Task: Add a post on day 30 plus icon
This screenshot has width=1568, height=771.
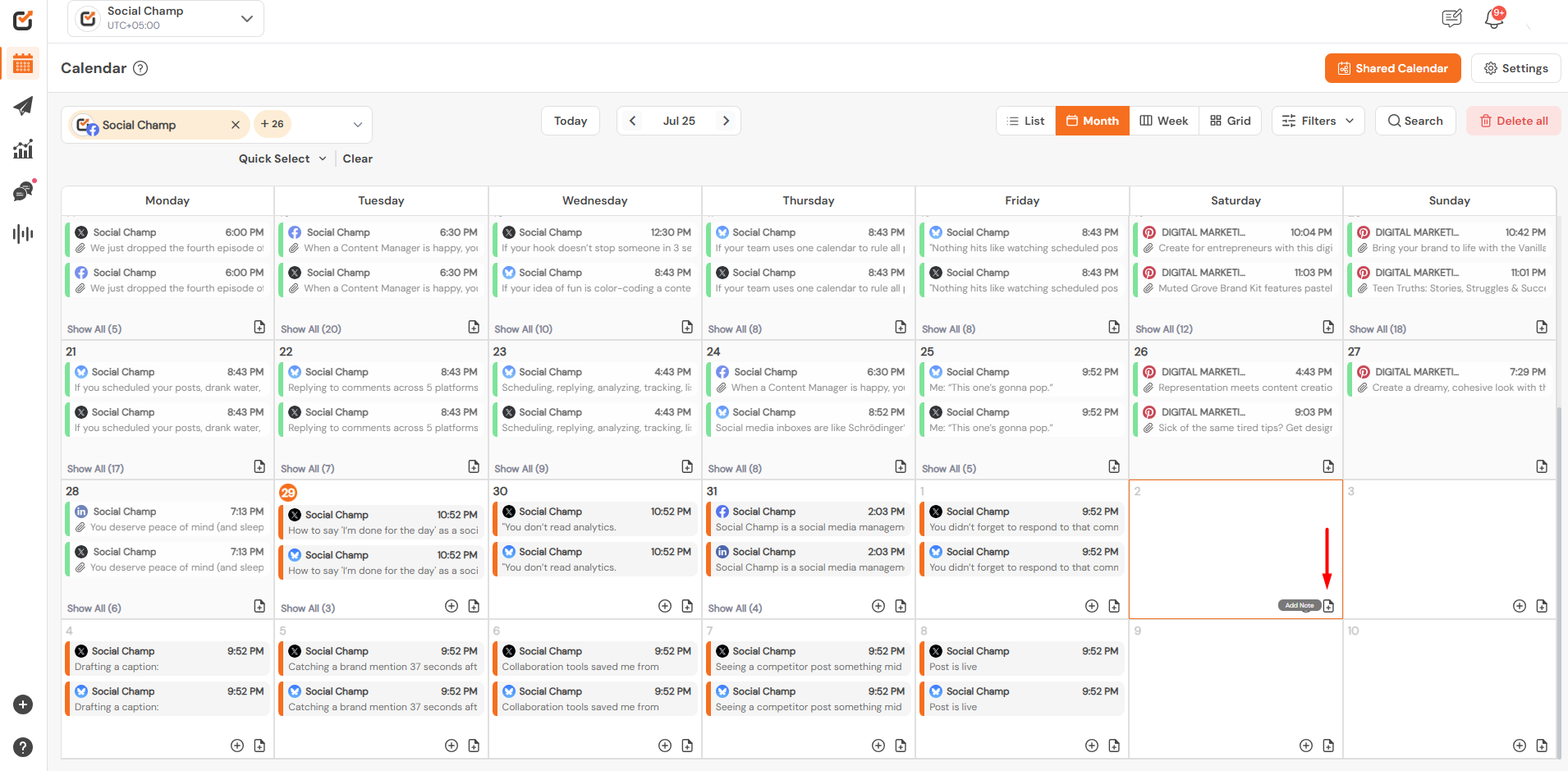Action: click(665, 606)
